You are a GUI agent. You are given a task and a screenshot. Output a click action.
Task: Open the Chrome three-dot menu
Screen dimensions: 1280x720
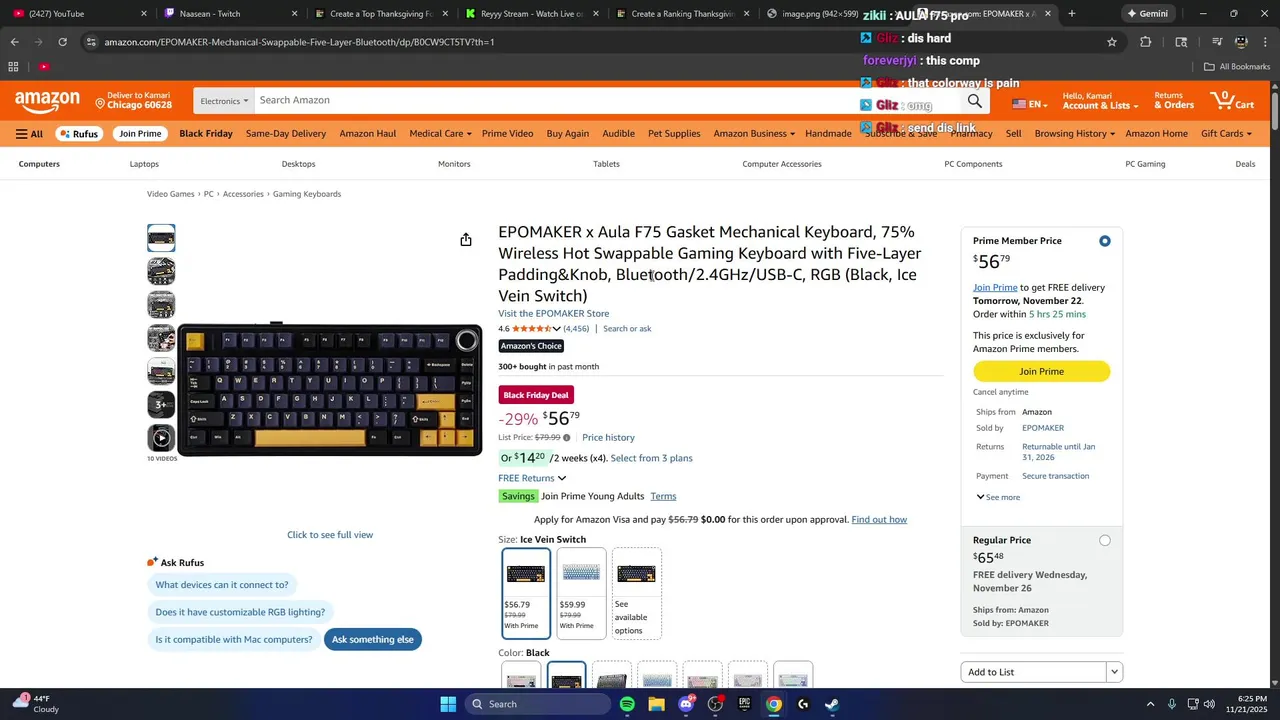coord(1265,42)
